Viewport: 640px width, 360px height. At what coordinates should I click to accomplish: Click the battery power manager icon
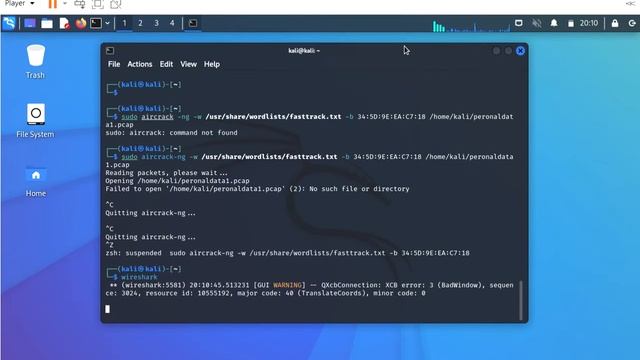(x=571, y=24)
